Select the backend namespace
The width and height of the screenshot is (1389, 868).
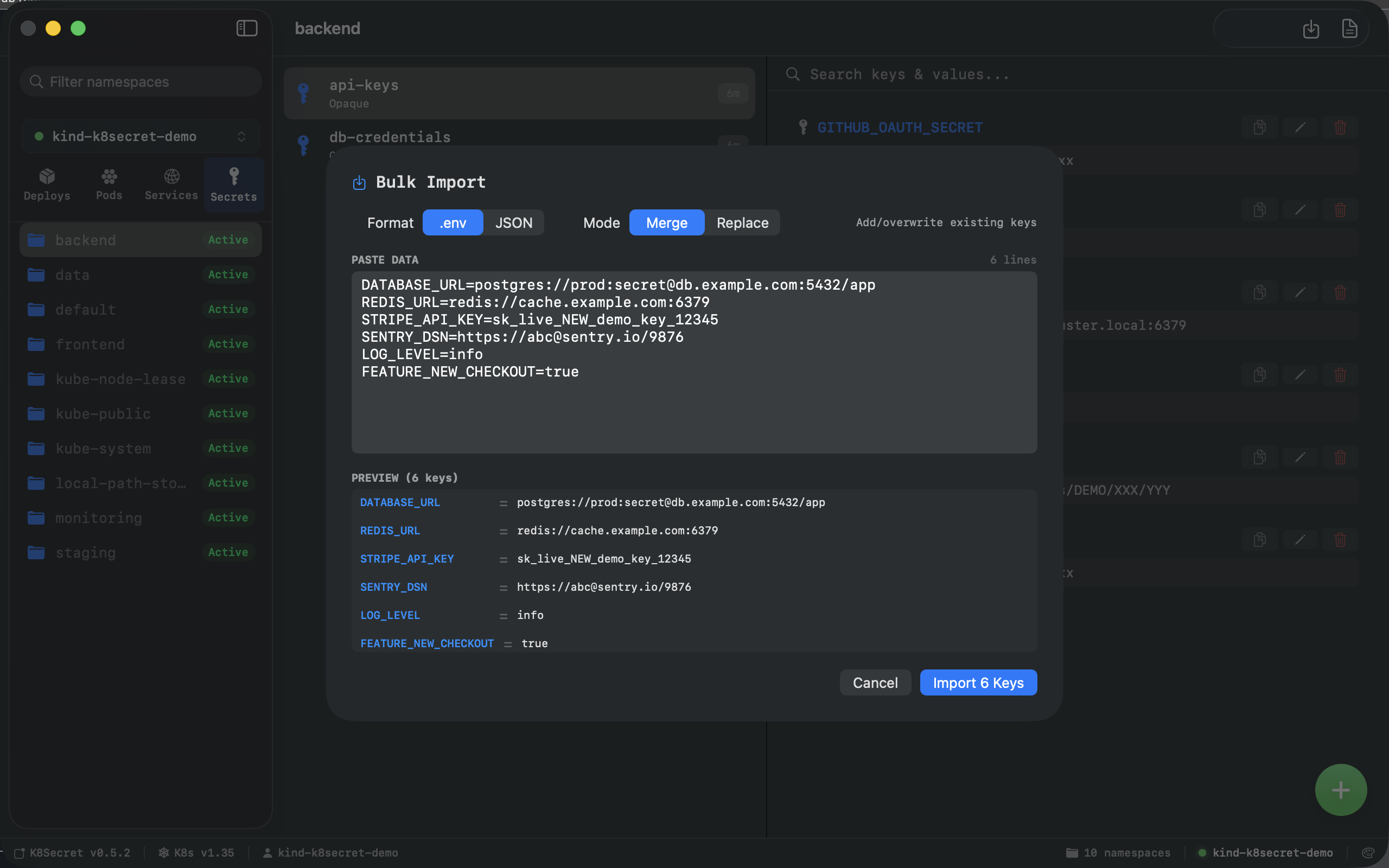pos(141,240)
